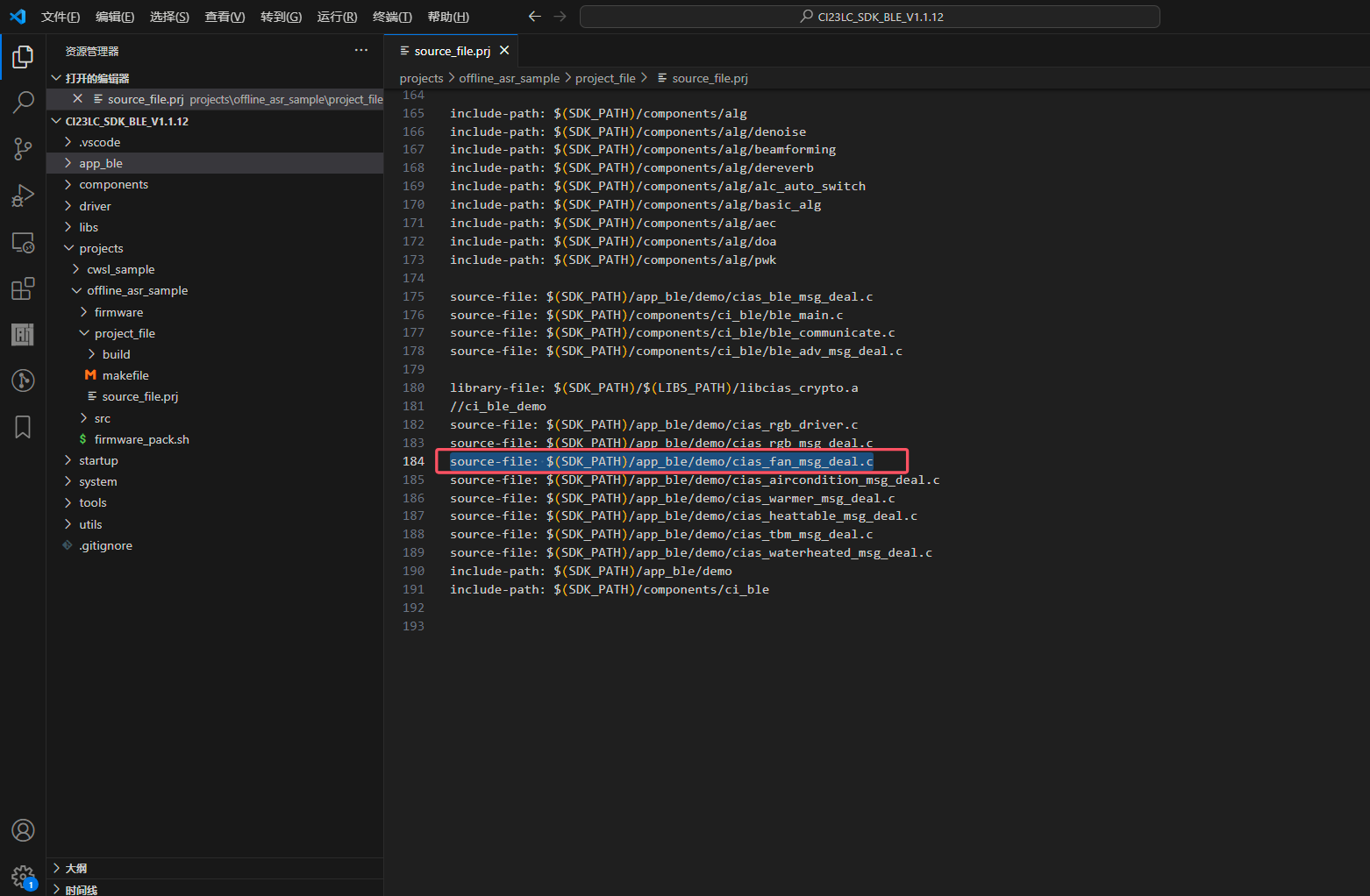Image resolution: width=1370 pixels, height=896 pixels.
Task: Collapse the project_file folder
Action: (215, 333)
